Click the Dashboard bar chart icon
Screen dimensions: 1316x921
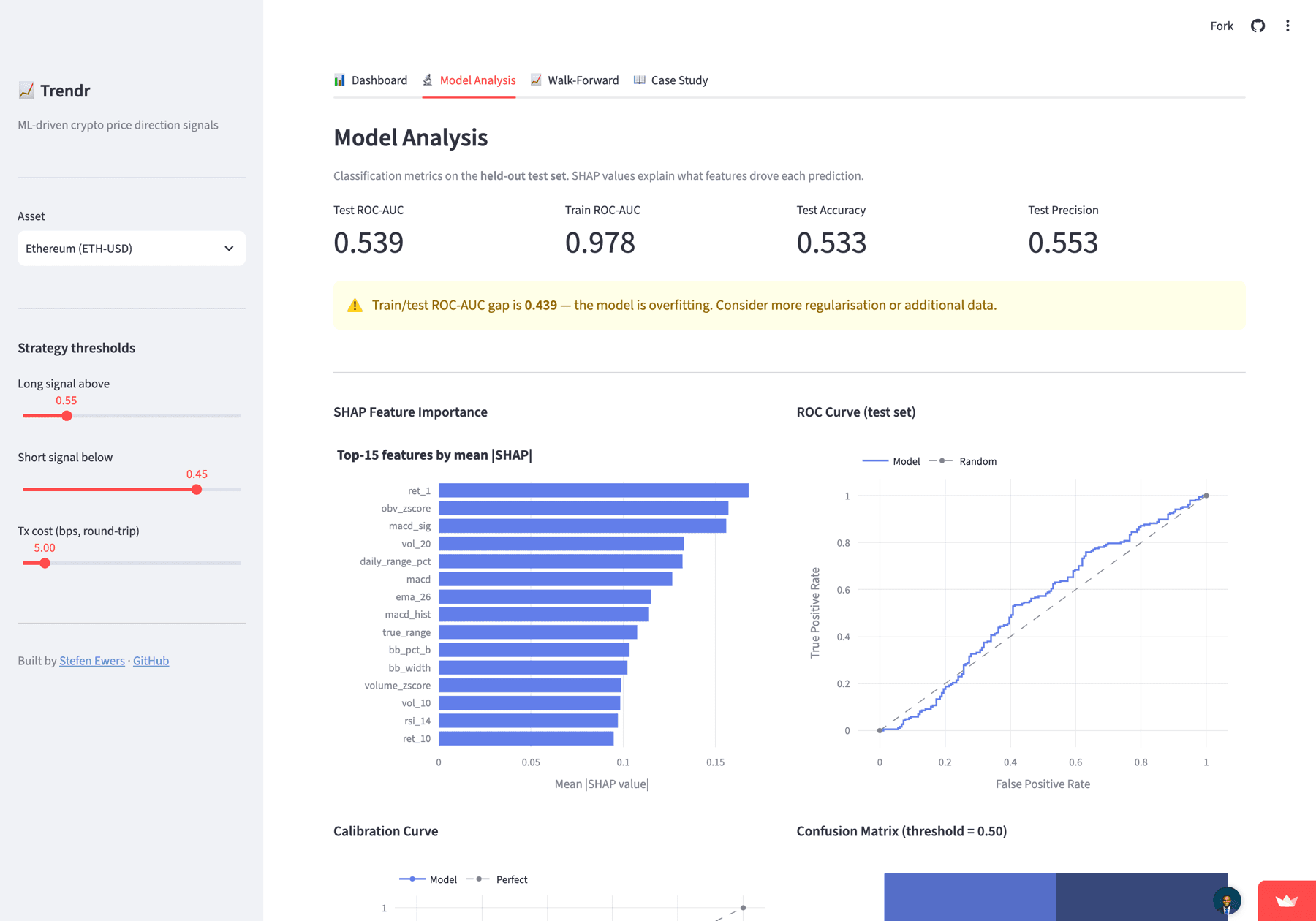(339, 80)
